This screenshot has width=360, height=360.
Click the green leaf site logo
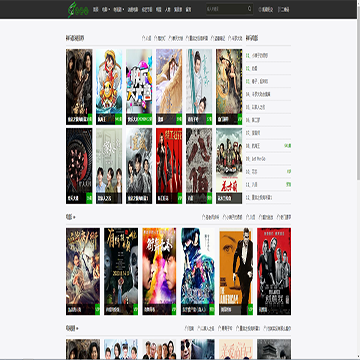click(x=78, y=10)
